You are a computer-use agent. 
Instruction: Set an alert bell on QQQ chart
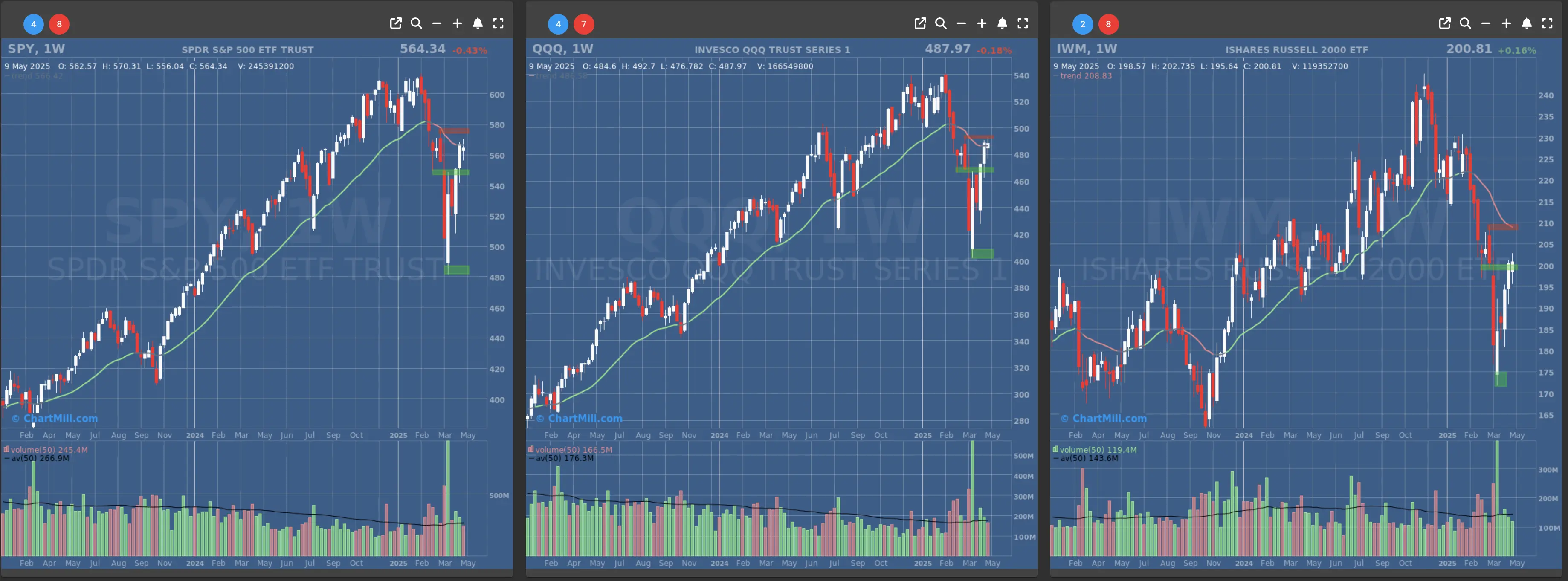pos(1003,23)
